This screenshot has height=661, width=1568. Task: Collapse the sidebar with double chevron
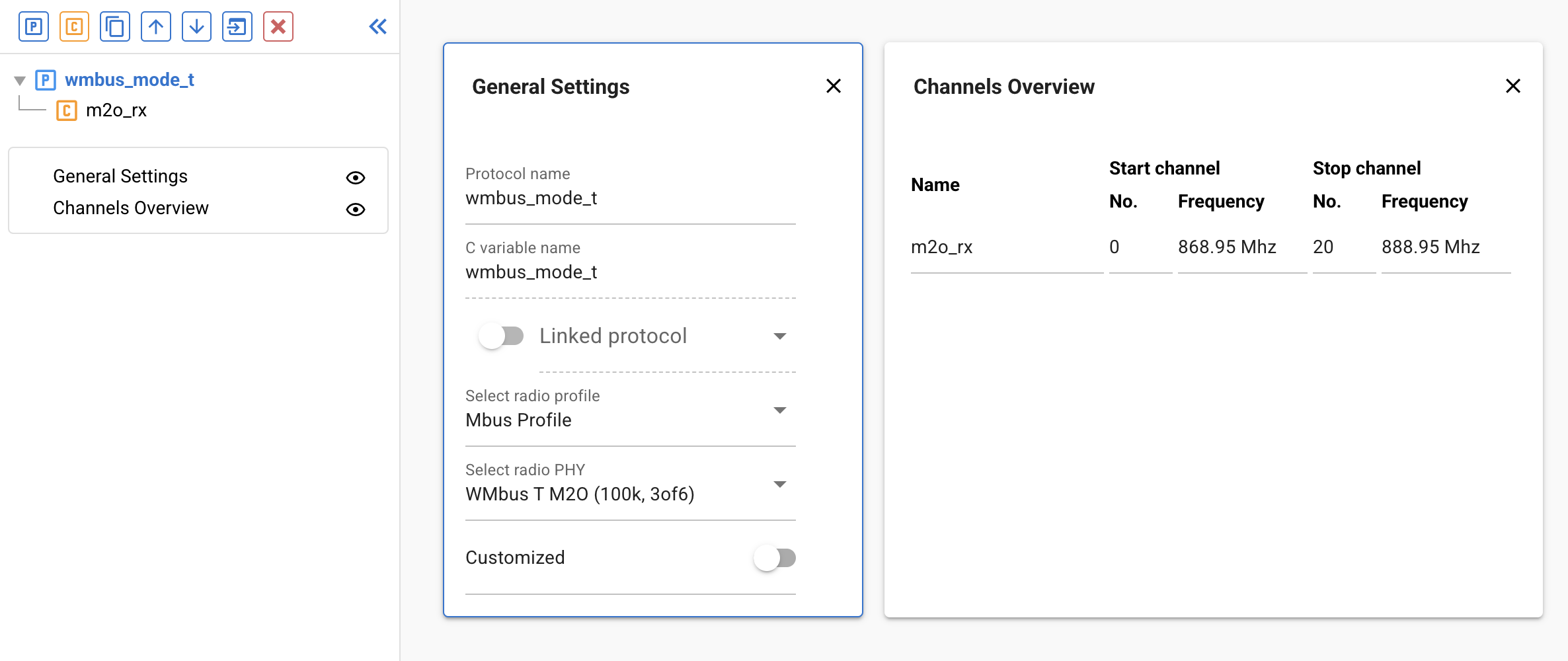(378, 26)
